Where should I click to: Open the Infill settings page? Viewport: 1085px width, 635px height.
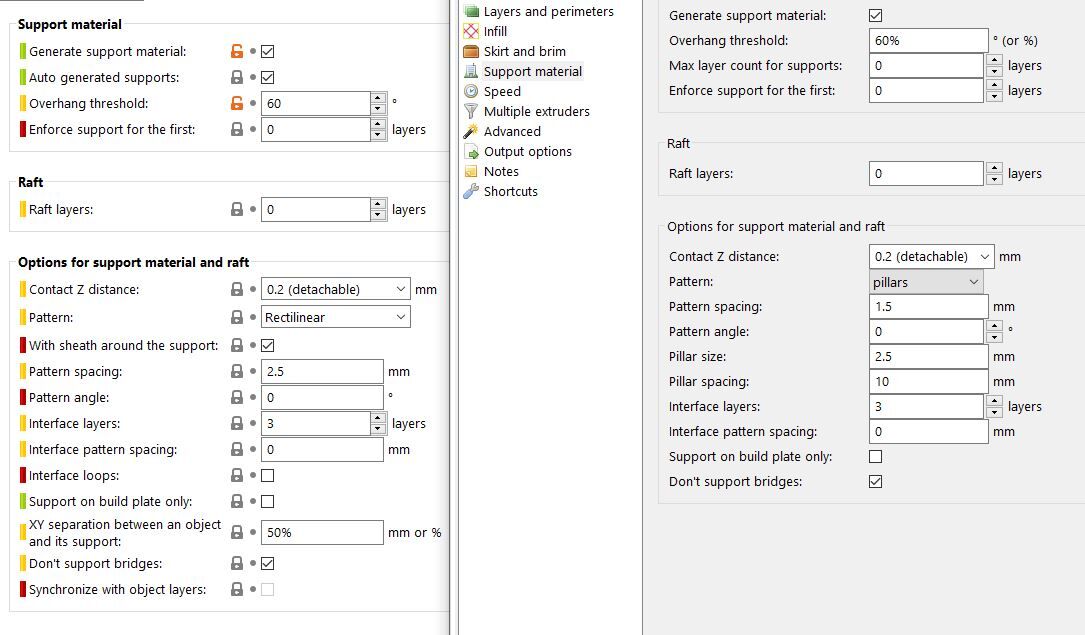[x=495, y=31]
